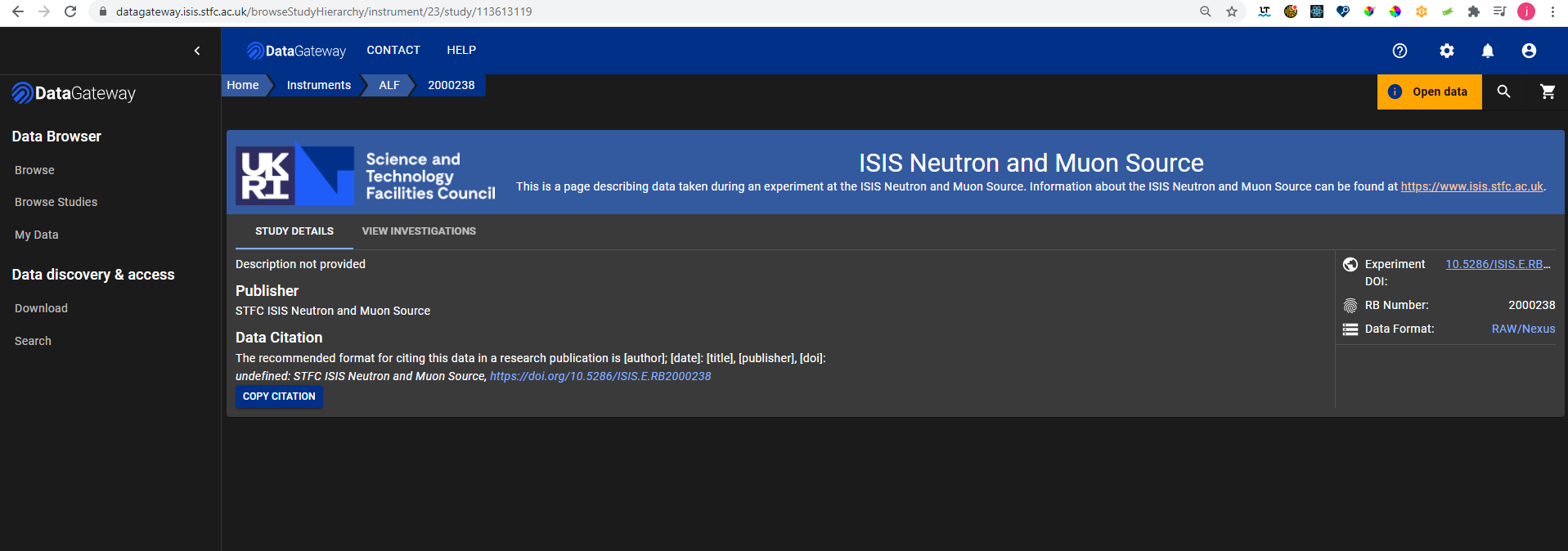Bookmark page with the star icon
Image resolution: width=1568 pixels, height=551 pixels.
click(1232, 11)
